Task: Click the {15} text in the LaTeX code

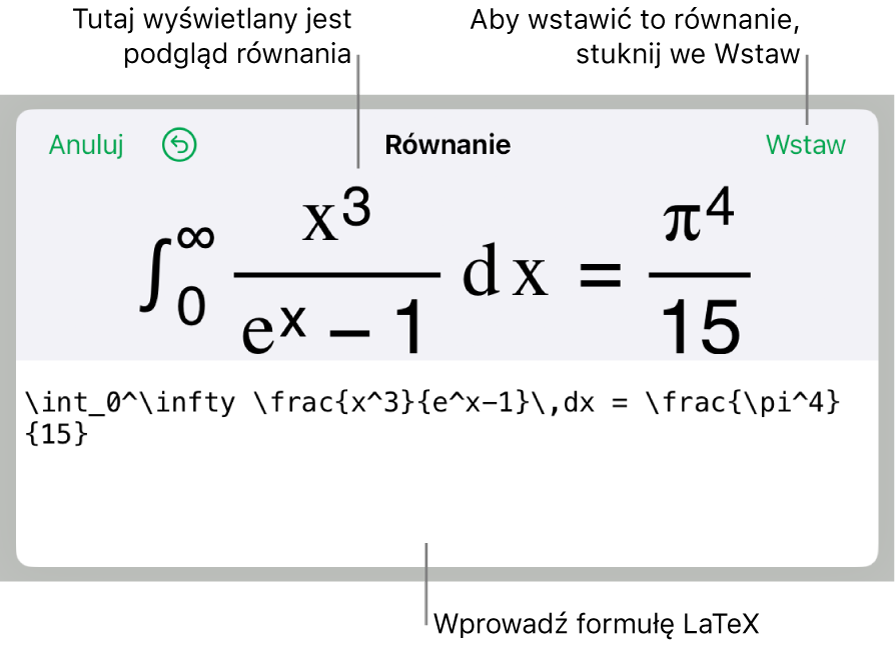Action: coord(57,434)
